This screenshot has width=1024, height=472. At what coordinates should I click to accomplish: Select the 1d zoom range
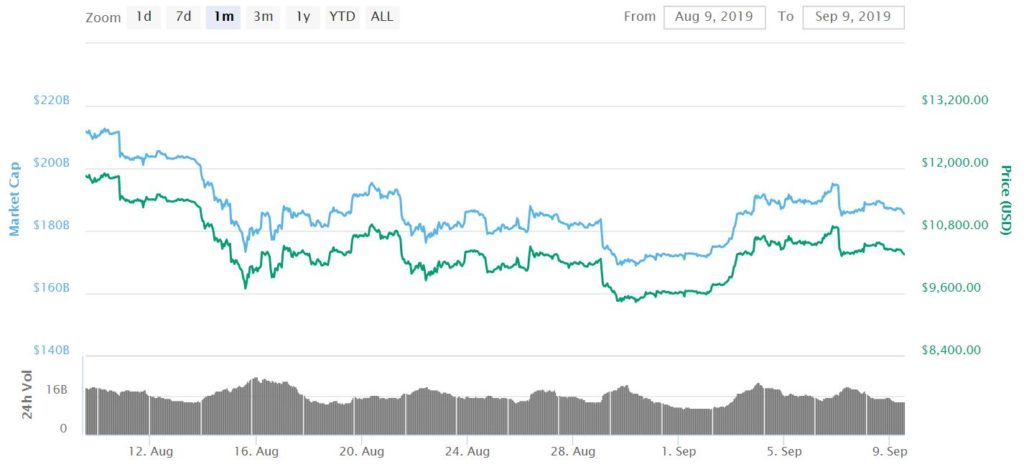[x=144, y=17]
